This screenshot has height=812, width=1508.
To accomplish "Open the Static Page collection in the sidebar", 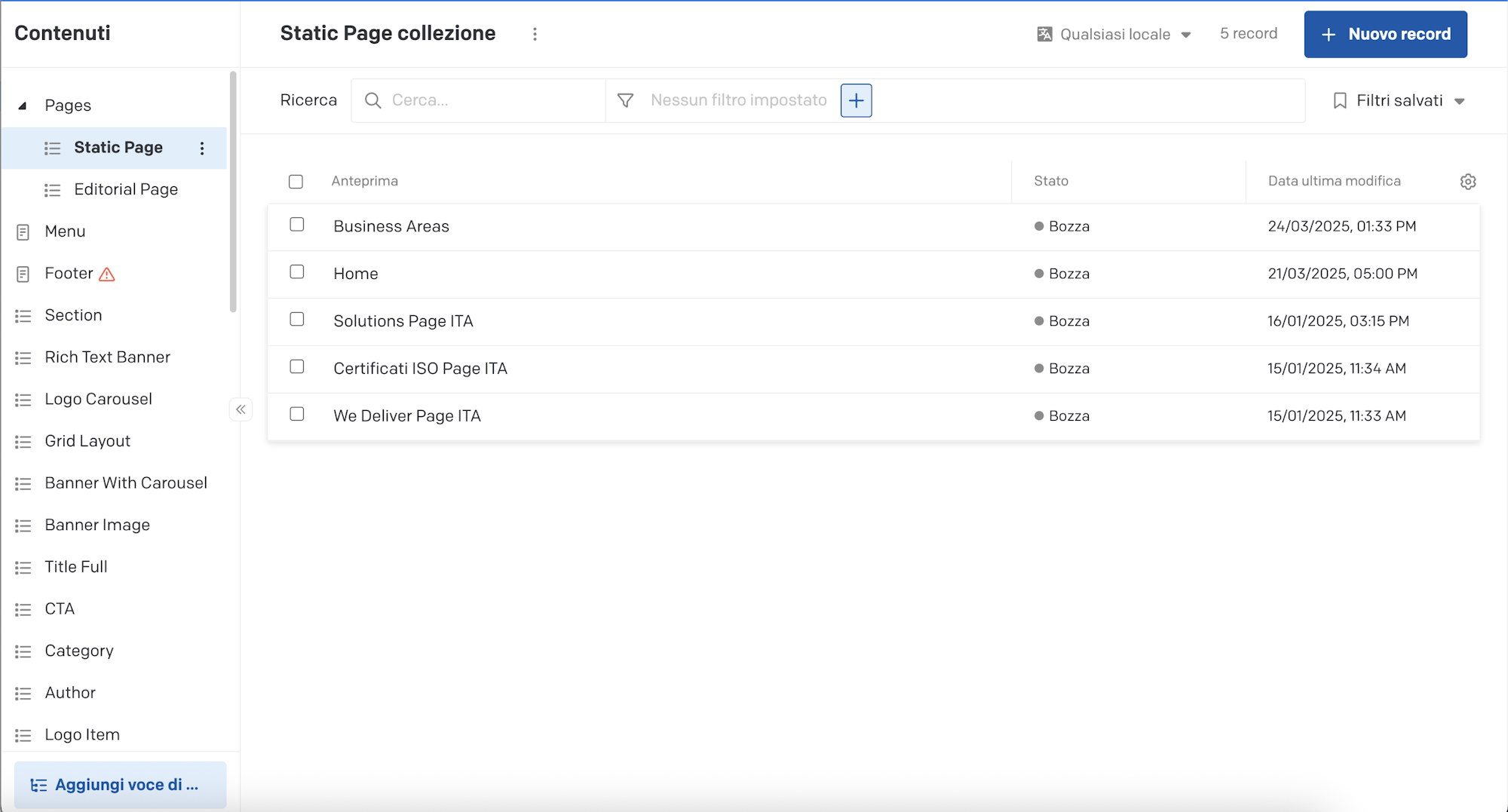I will (x=115, y=148).
